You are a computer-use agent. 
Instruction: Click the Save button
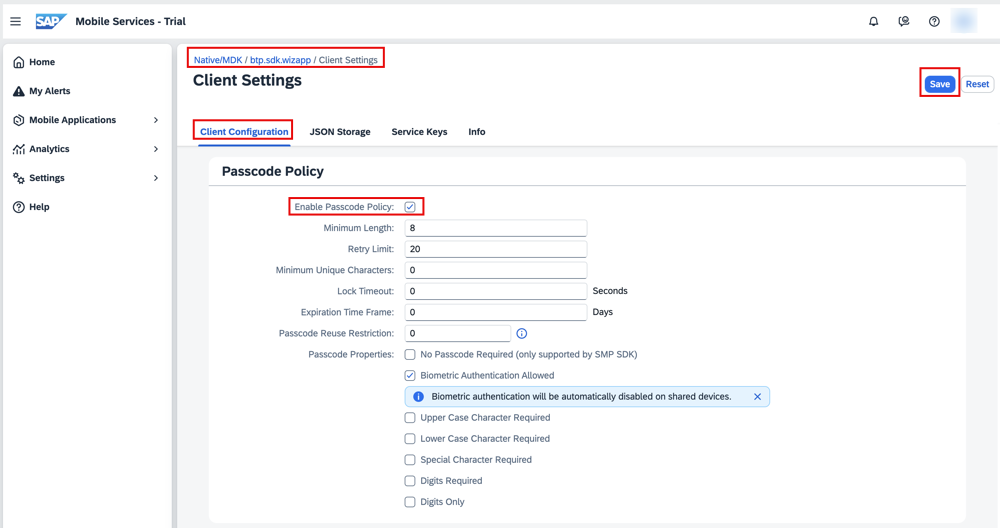coord(939,84)
